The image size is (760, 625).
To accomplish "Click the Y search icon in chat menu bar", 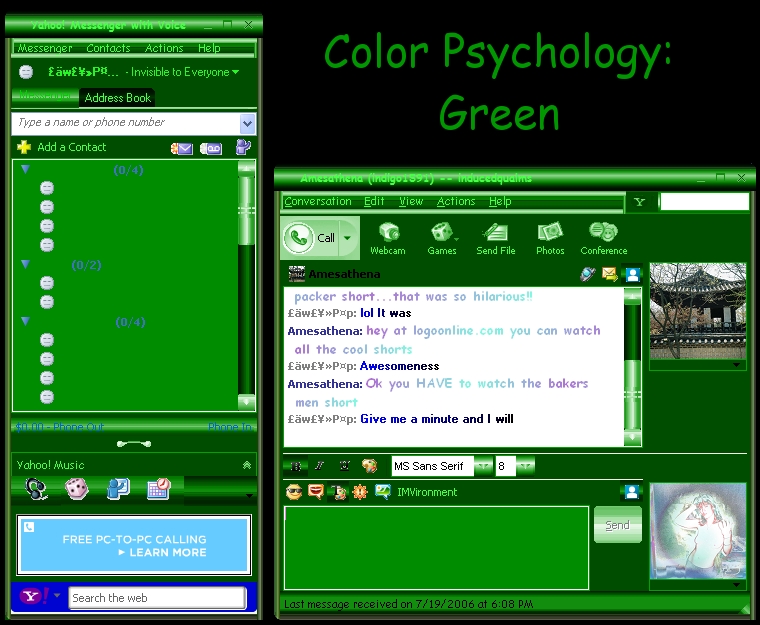I will (640, 202).
